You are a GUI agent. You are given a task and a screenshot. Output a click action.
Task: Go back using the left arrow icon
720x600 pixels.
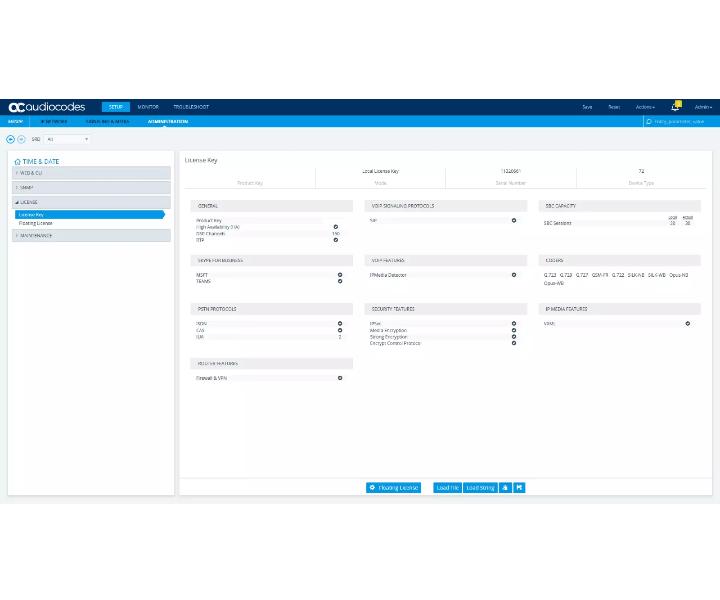[x=10, y=139]
